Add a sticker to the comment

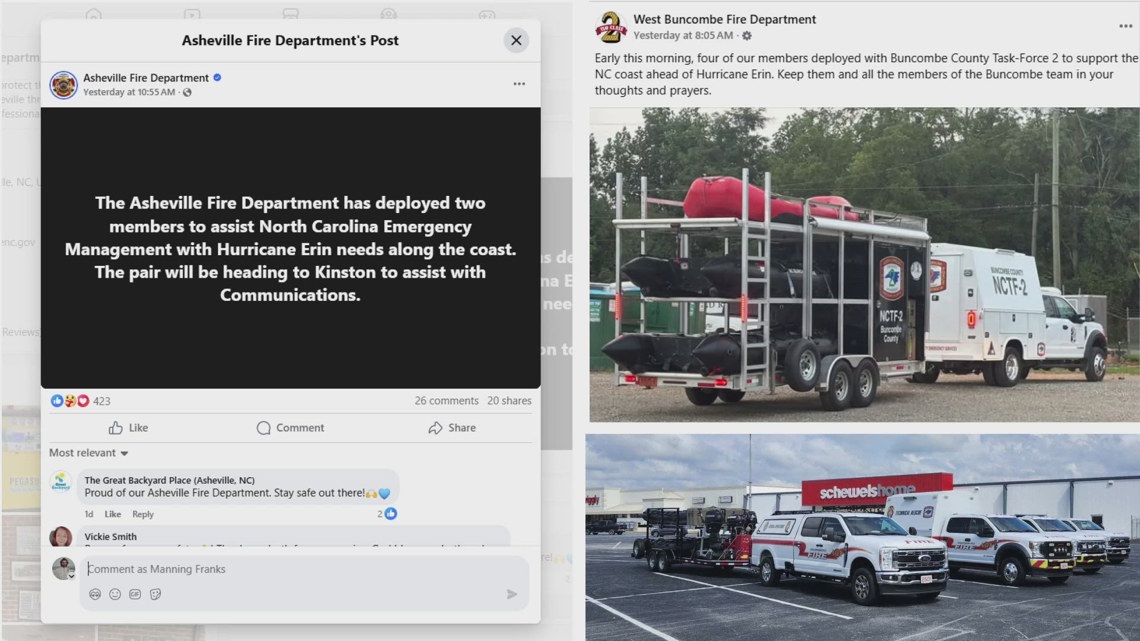click(x=156, y=594)
